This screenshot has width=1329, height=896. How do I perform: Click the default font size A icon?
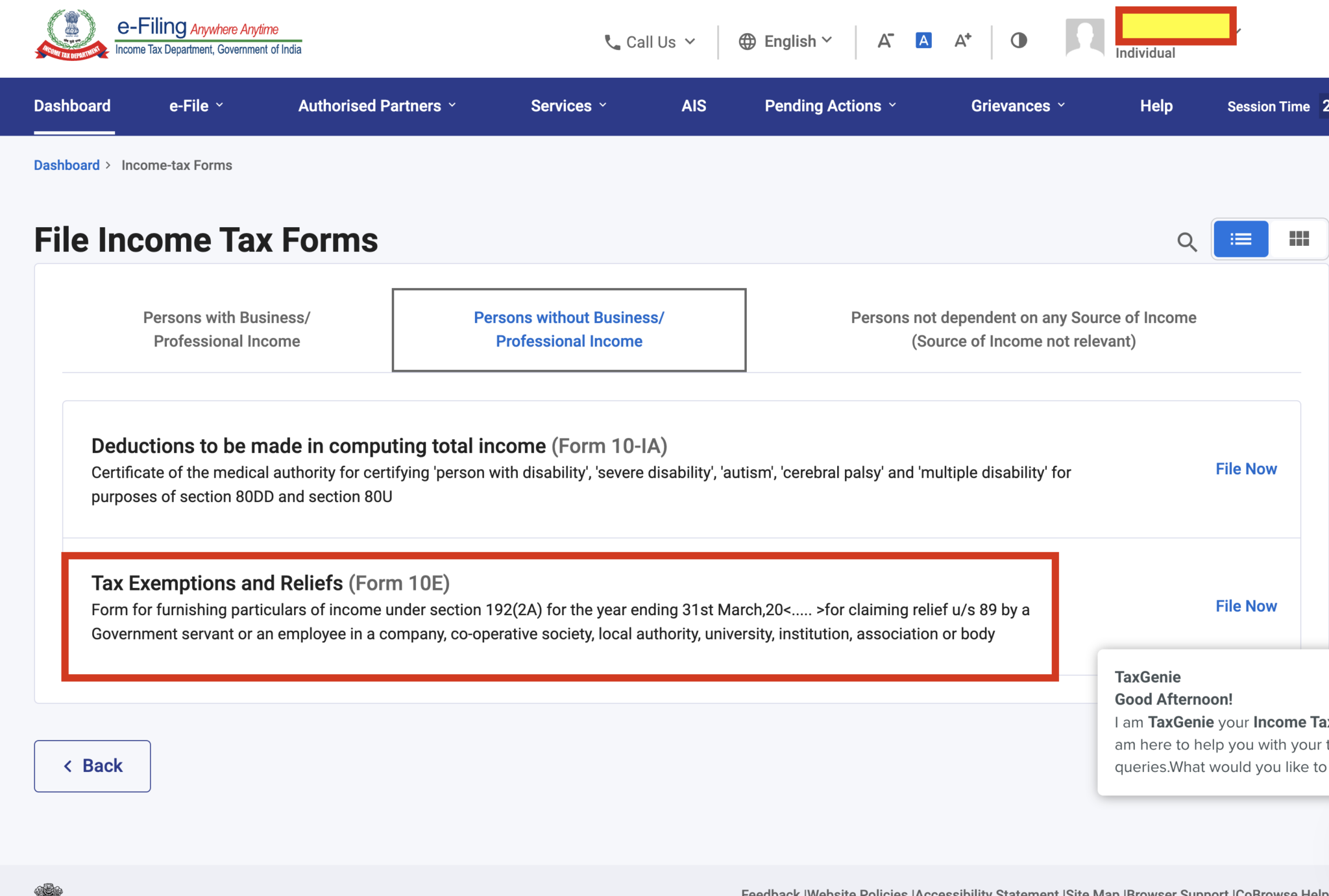point(923,40)
